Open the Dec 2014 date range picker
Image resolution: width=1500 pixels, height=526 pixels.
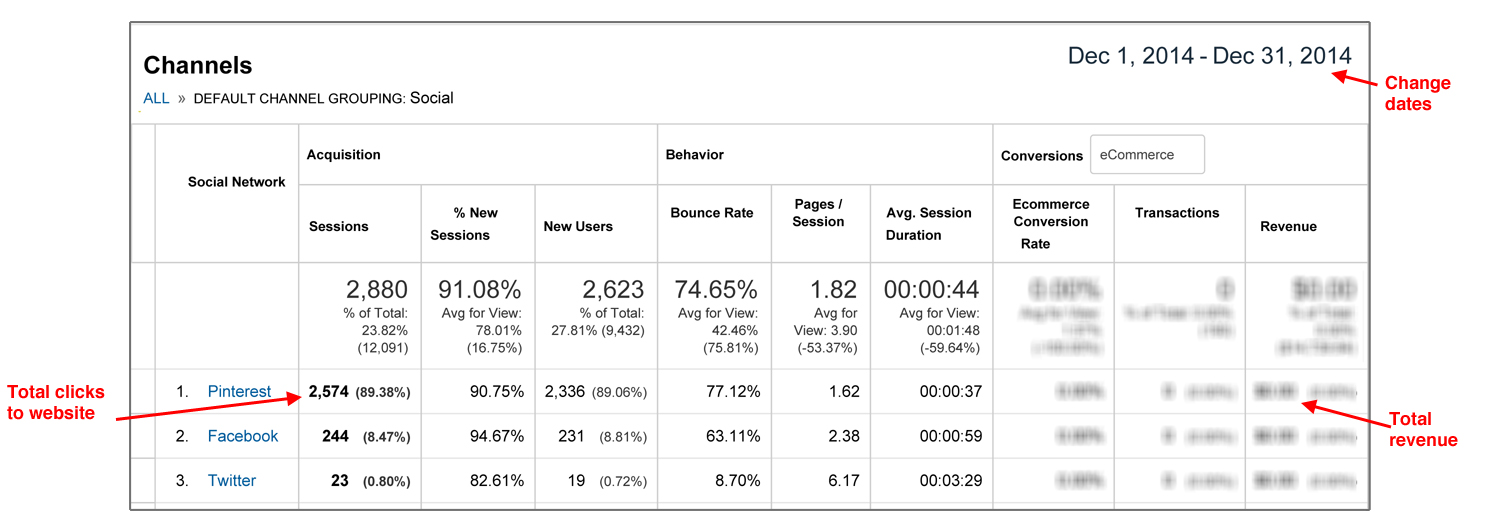tap(1209, 56)
